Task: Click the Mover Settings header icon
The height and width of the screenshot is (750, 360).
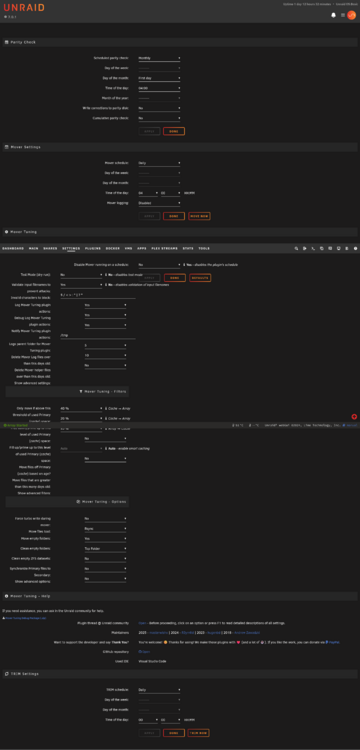Action: click(x=7, y=147)
